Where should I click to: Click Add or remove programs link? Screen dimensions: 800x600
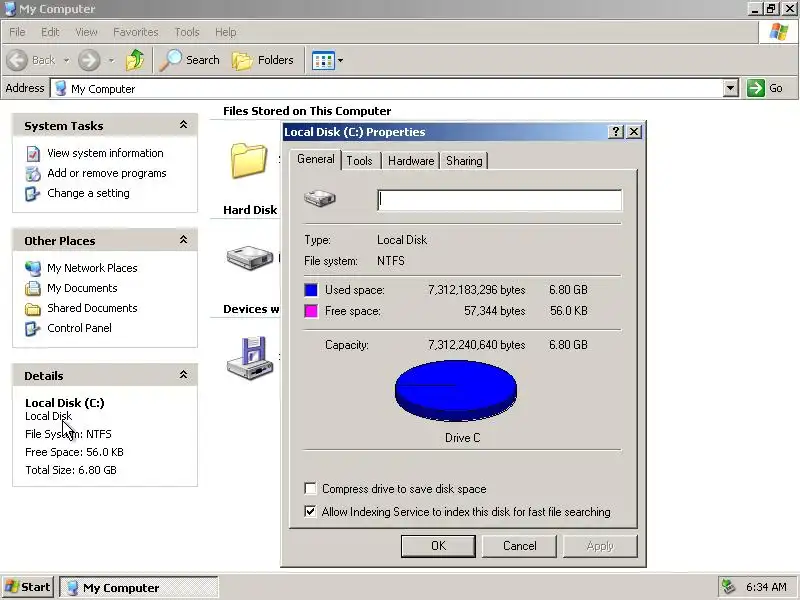coord(107,173)
